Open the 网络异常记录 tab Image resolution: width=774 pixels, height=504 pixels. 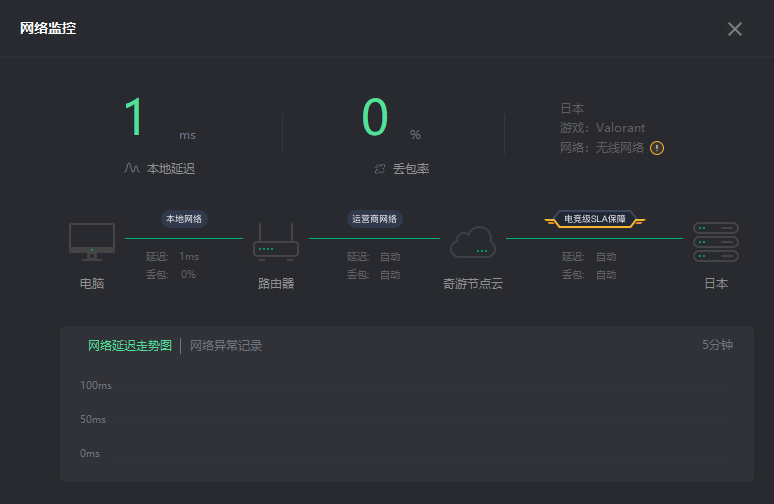(x=226, y=346)
